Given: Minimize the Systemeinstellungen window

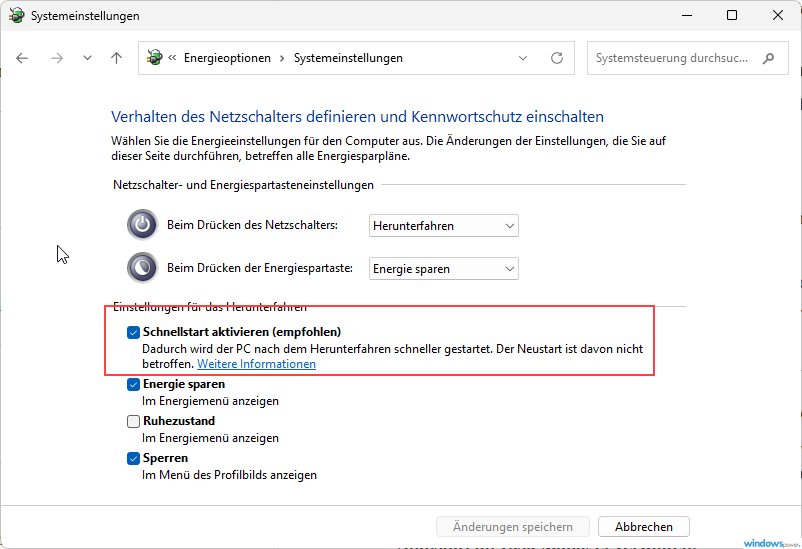Looking at the screenshot, I should tap(687, 15).
